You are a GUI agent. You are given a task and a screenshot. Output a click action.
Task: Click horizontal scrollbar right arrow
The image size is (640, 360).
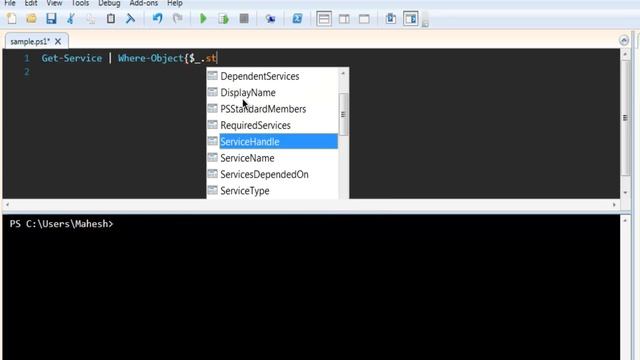coord(614,204)
